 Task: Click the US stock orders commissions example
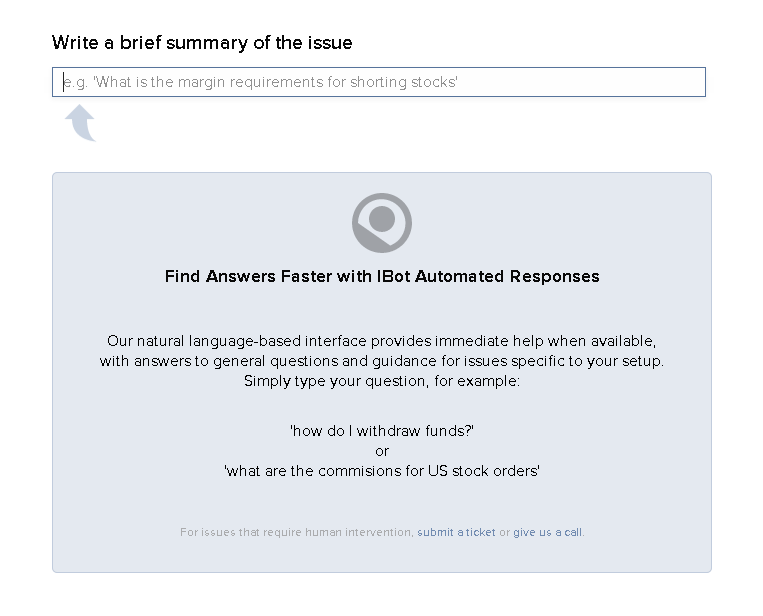[x=382, y=471]
